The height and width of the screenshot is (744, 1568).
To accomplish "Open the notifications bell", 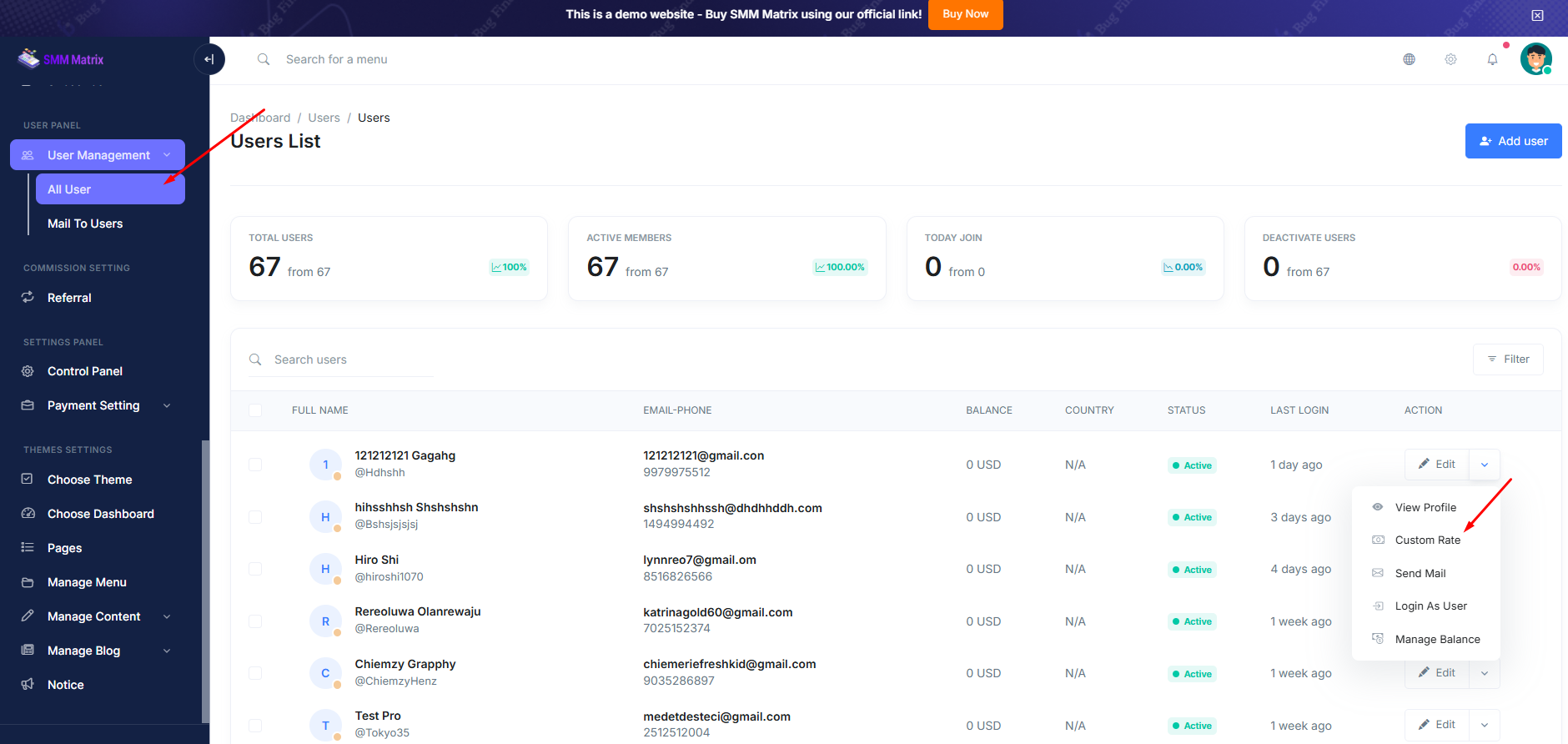I will click(1492, 59).
